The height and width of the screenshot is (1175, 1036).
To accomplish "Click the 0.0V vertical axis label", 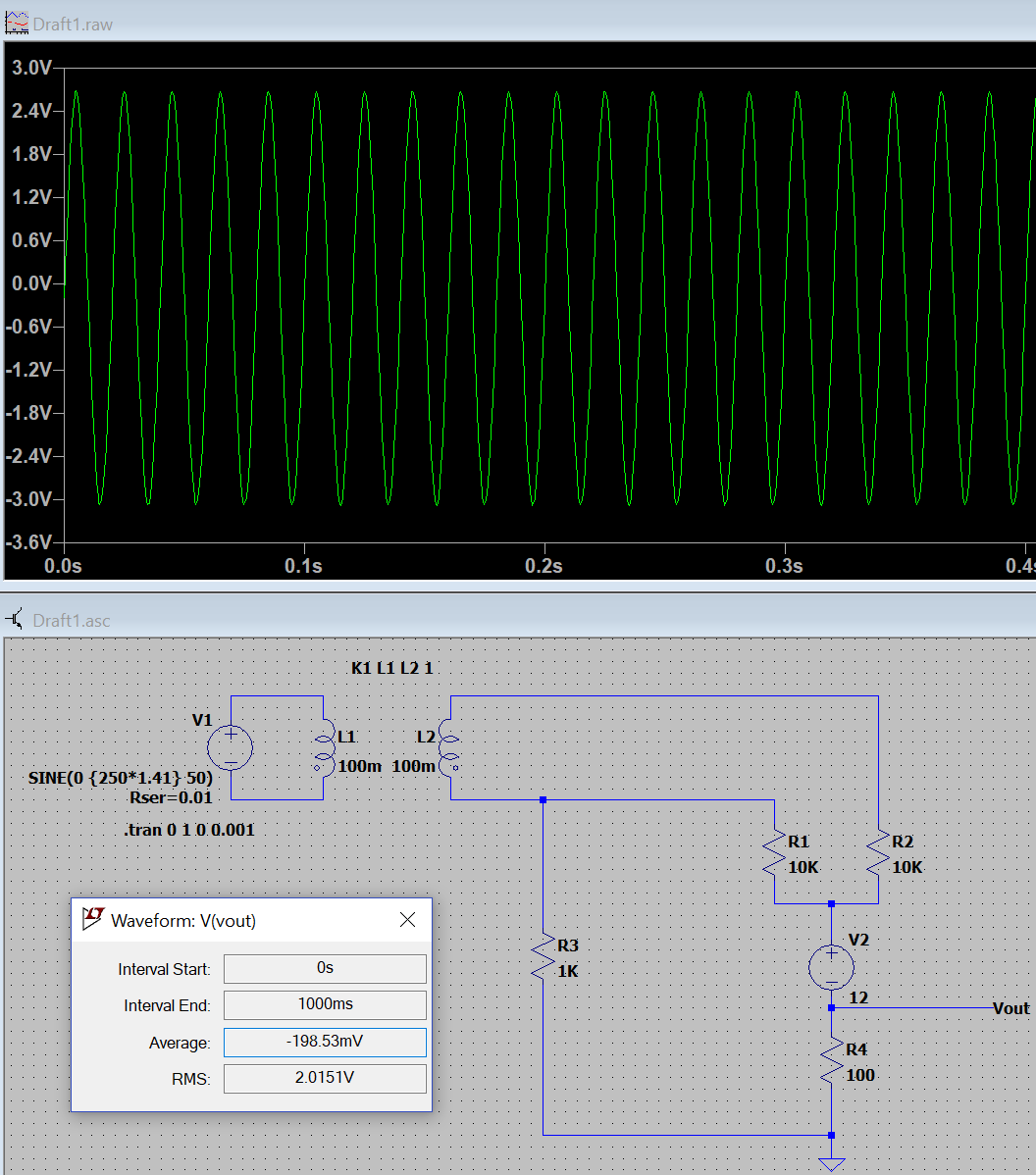I will [31, 283].
